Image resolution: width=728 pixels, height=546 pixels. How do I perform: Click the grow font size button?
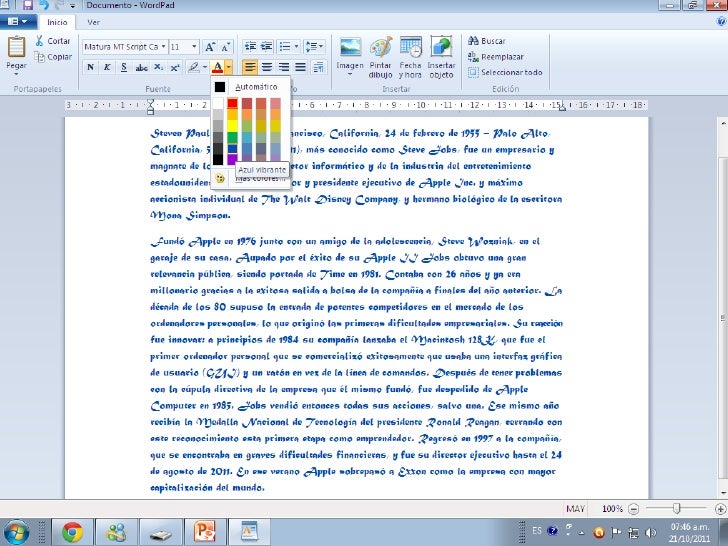(x=210, y=47)
